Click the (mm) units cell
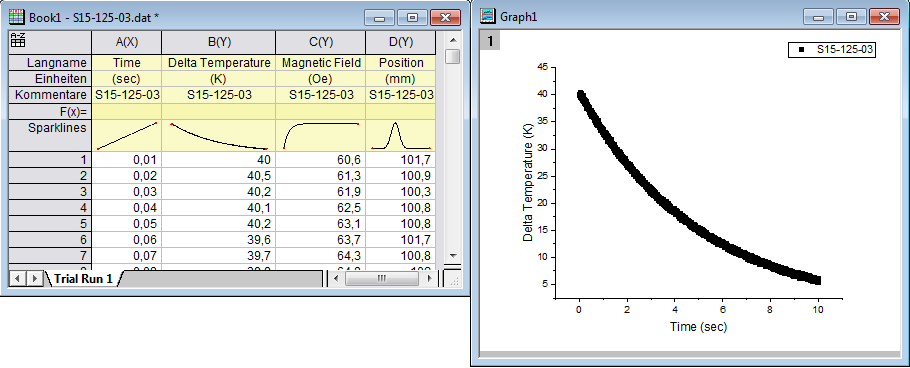 tap(400, 78)
